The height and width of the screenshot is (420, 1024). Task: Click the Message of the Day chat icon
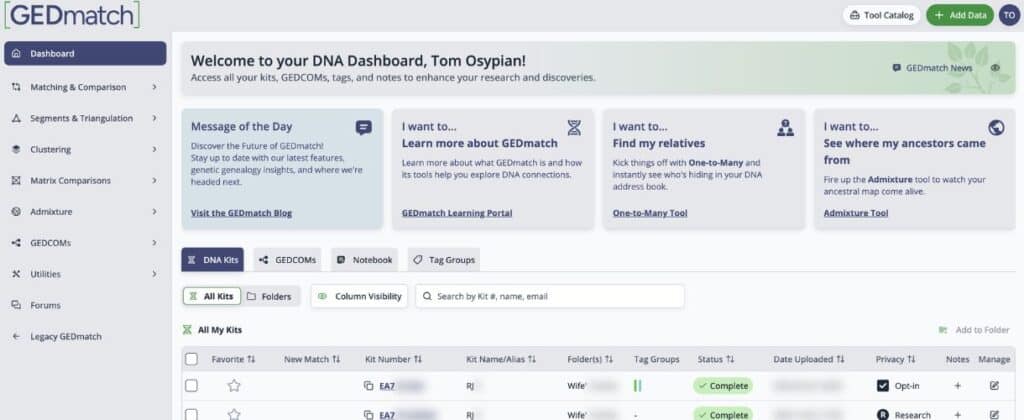pos(364,127)
